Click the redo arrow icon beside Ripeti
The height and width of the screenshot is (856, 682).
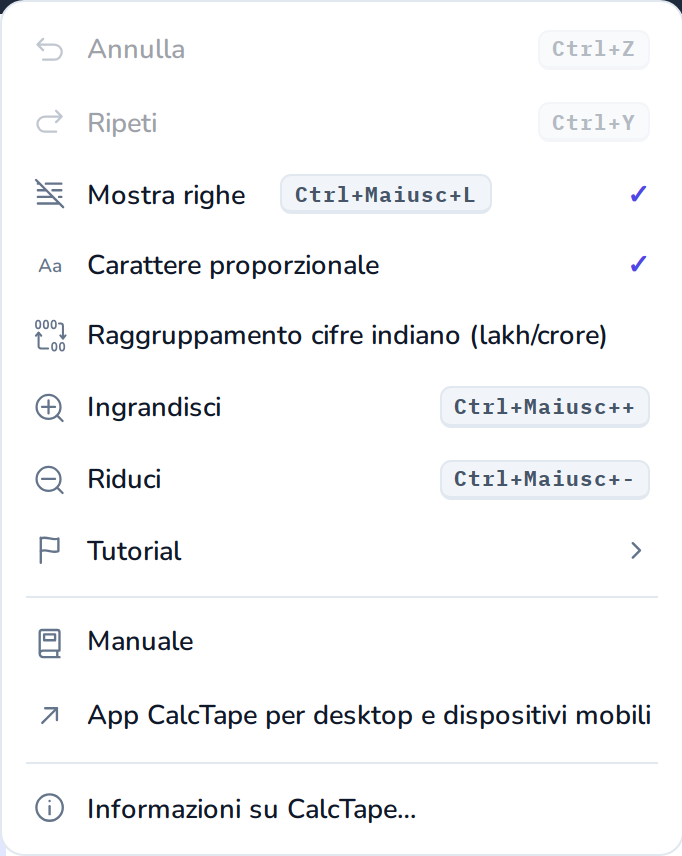50,122
